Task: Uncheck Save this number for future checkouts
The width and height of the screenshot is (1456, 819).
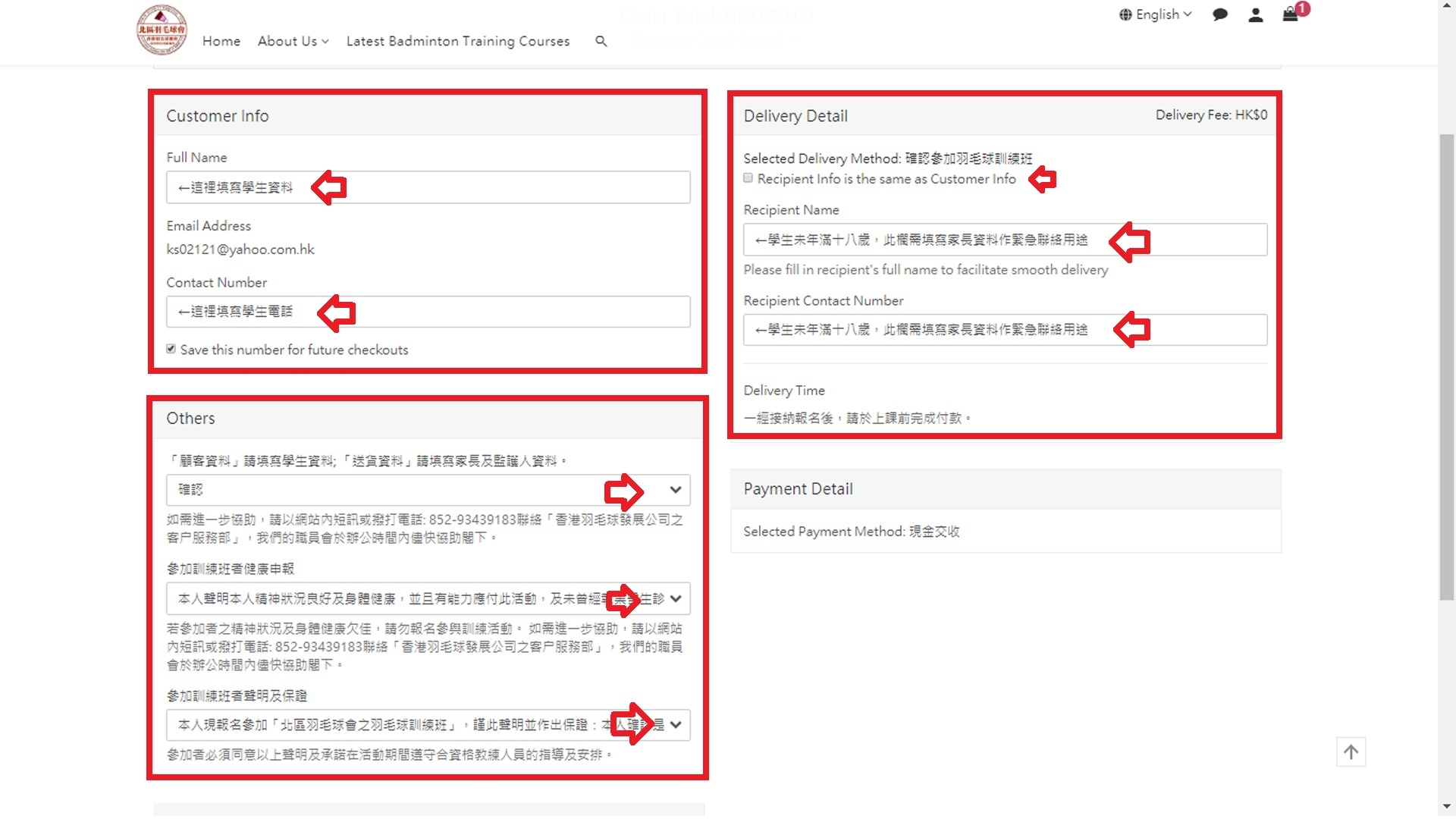Action: 171,349
